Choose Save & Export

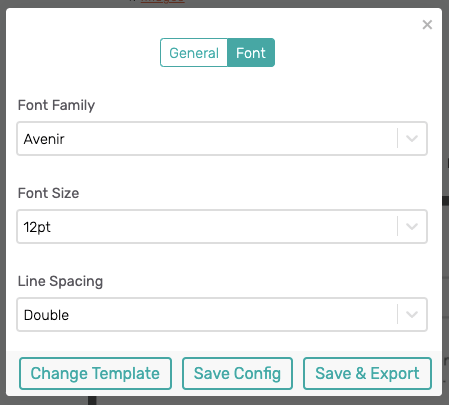[x=367, y=373]
